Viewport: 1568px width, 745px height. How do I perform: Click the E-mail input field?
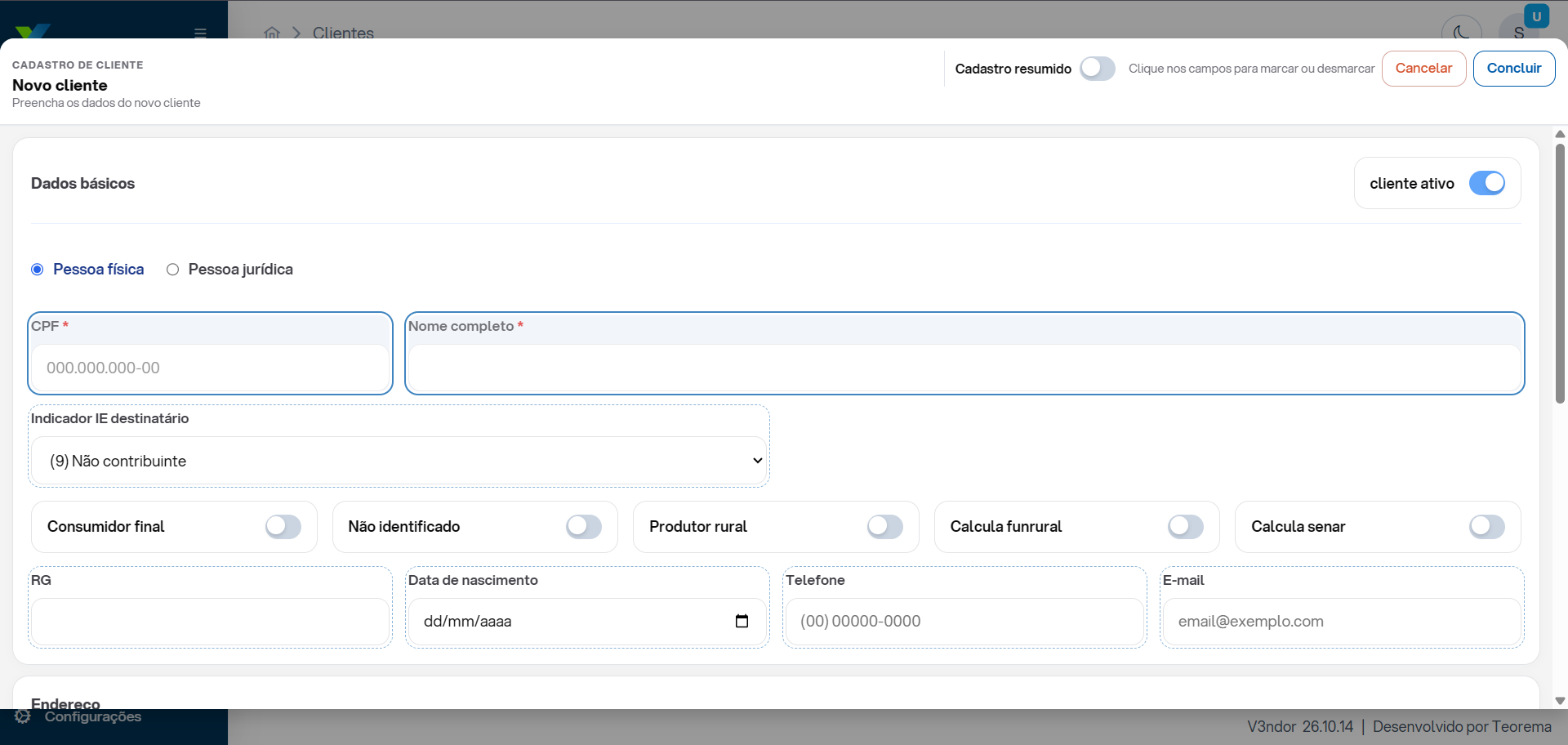1341,622
